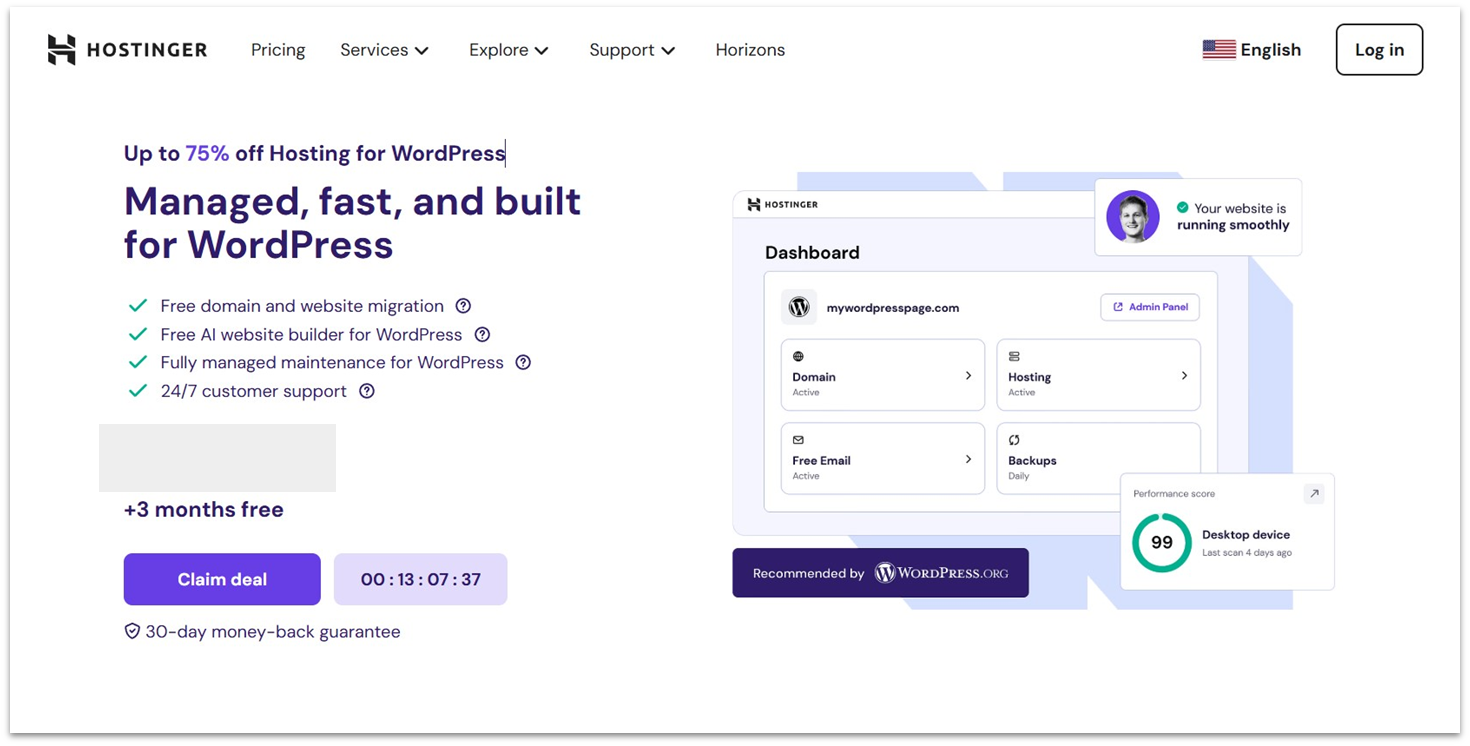Click the Desktop device label
Screen dimensions: 1470x746
1246,535
